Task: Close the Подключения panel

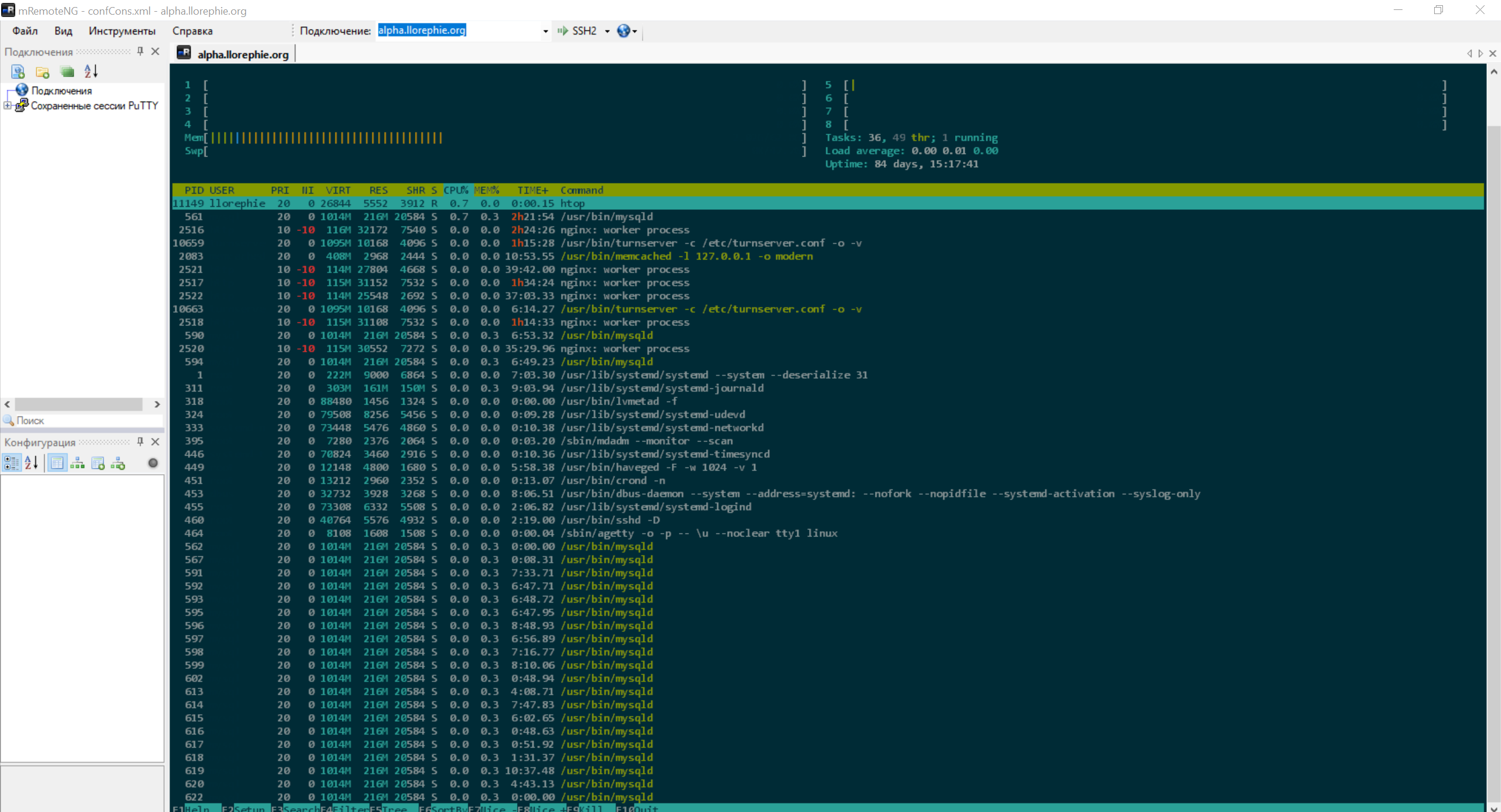Action: [155, 52]
